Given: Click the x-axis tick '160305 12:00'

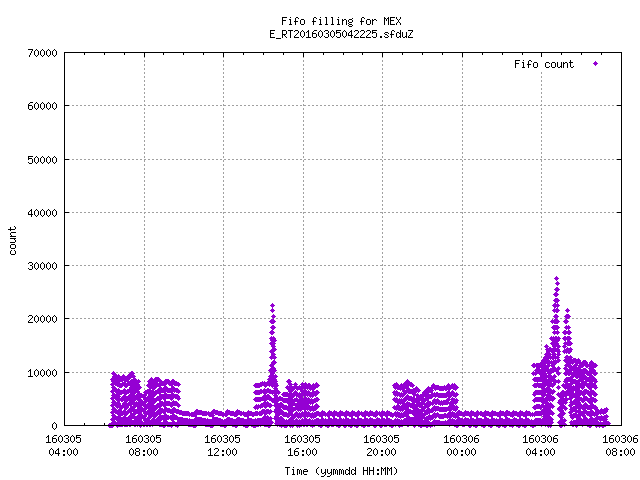Looking at the screenshot, I should pyautogui.click(x=222, y=445).
